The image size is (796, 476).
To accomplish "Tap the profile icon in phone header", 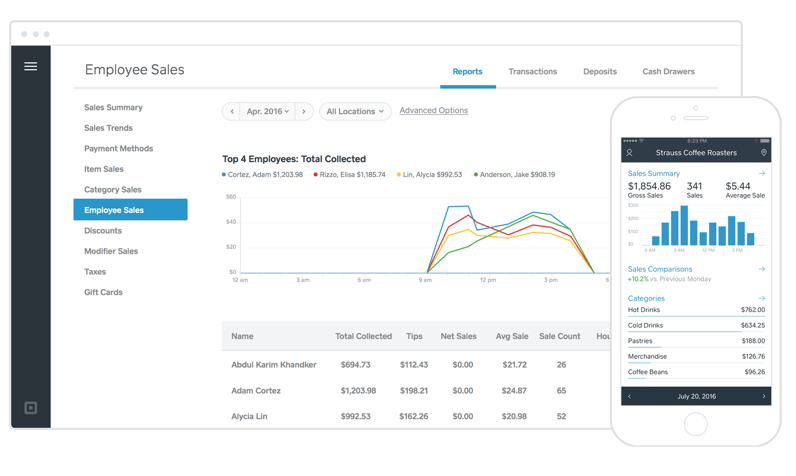I will [x=629, y=153].
